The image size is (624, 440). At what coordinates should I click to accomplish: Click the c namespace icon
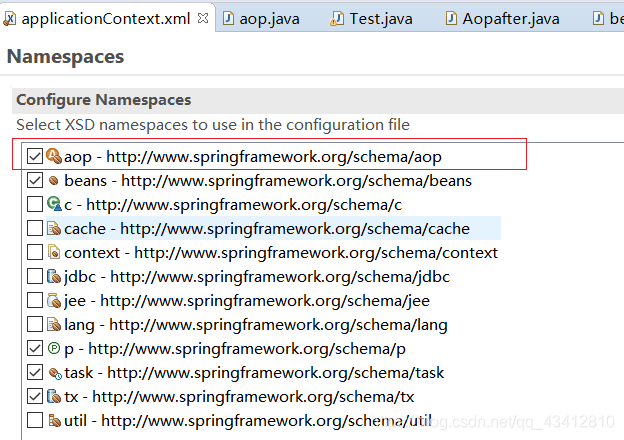(x=54, y=204)
